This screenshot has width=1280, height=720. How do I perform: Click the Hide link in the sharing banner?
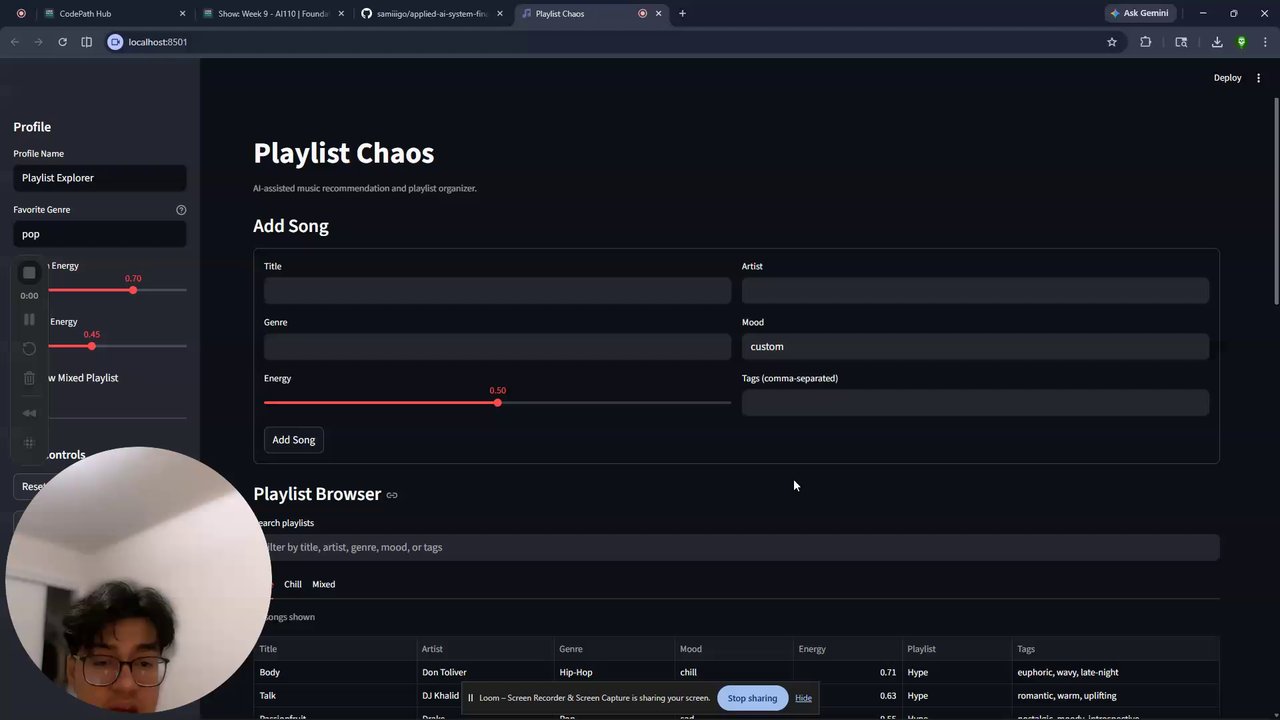tap(803, 698)
